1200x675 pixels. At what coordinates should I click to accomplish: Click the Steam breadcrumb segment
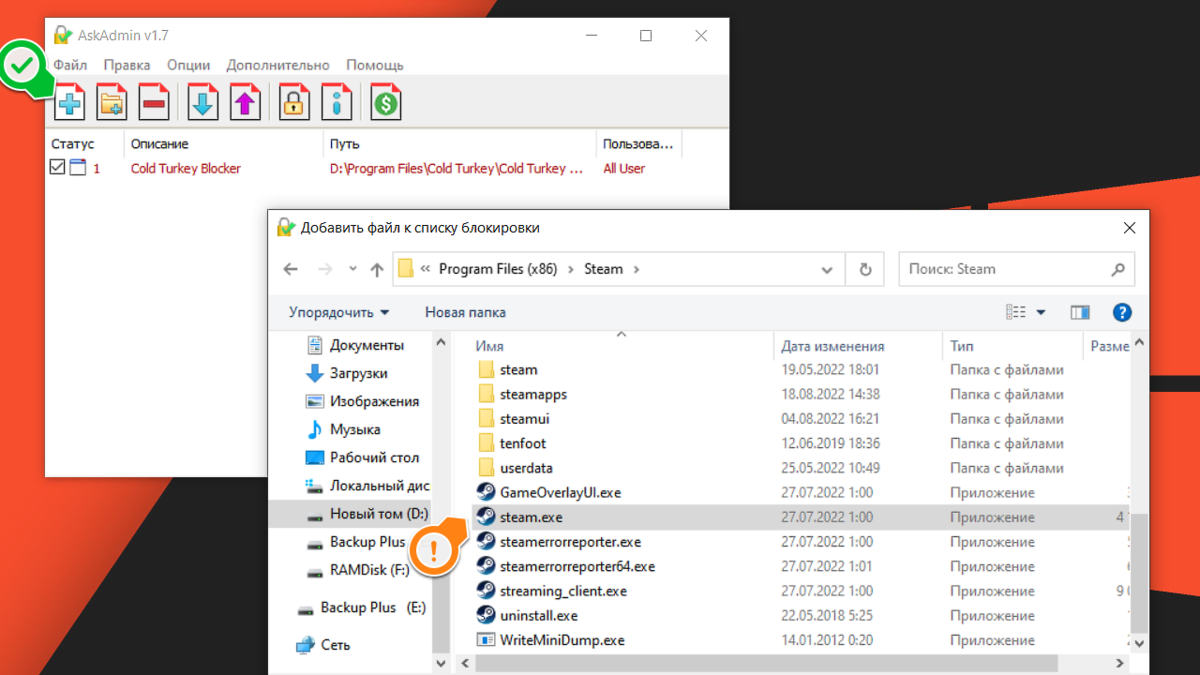tap(603, 269)
